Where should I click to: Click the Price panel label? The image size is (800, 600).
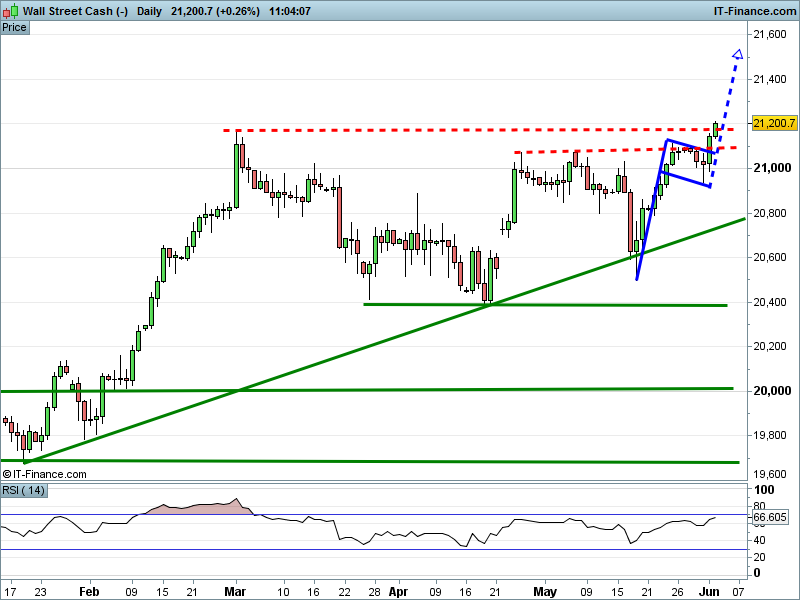pyautogui.click(x=14, y=28)
